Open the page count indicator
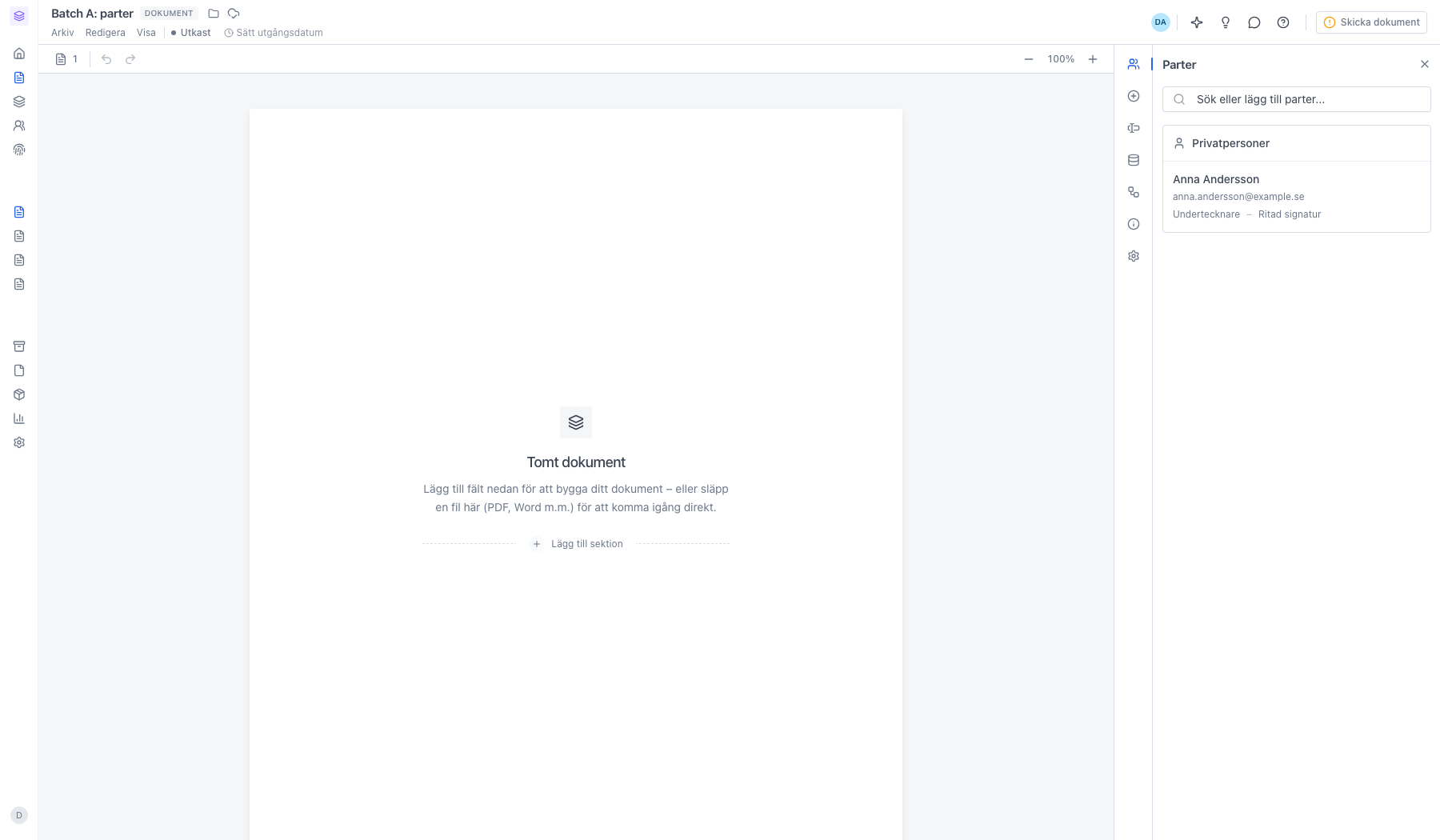 (67, 59)
